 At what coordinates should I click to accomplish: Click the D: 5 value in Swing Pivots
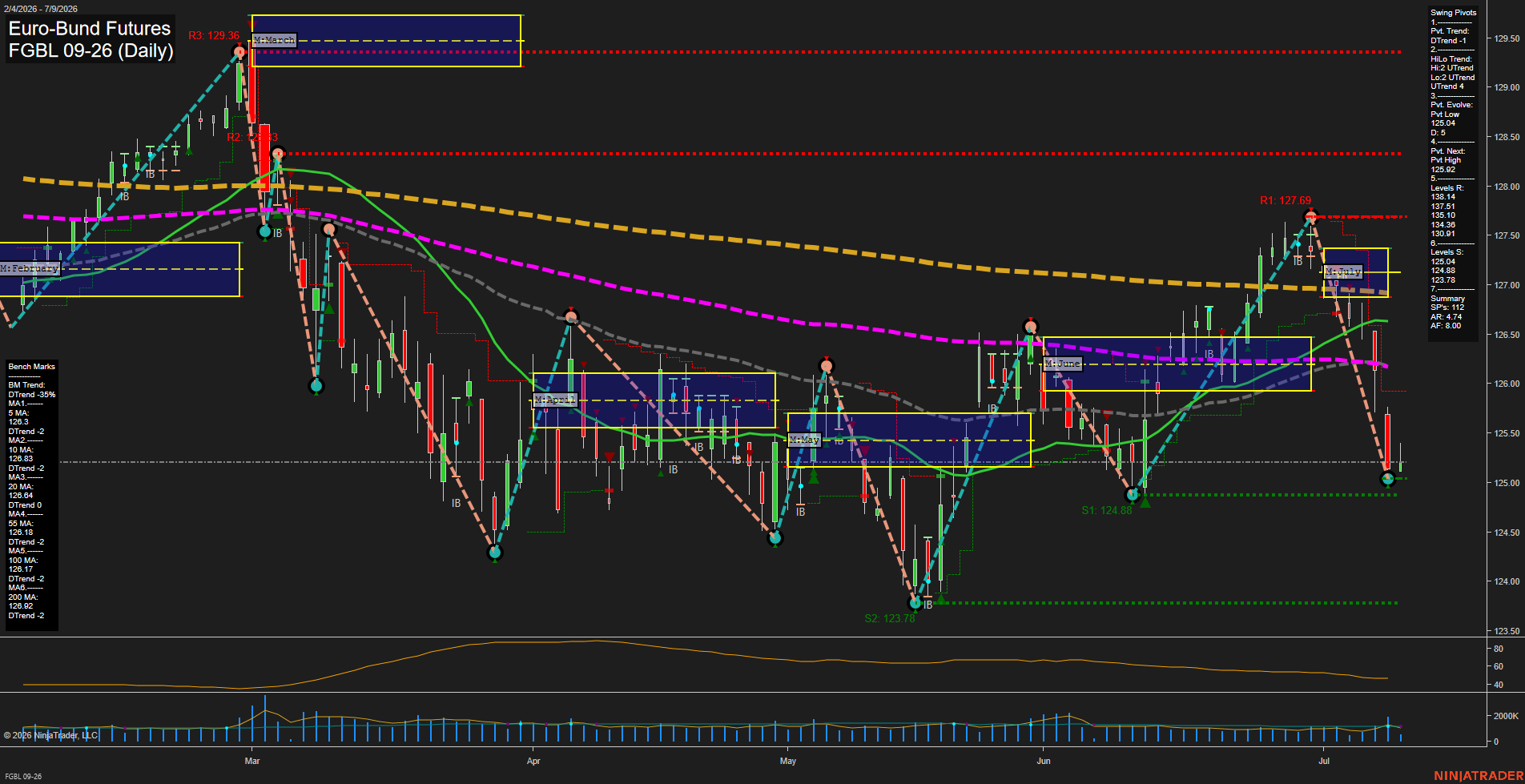click(x=1438, y=133)
